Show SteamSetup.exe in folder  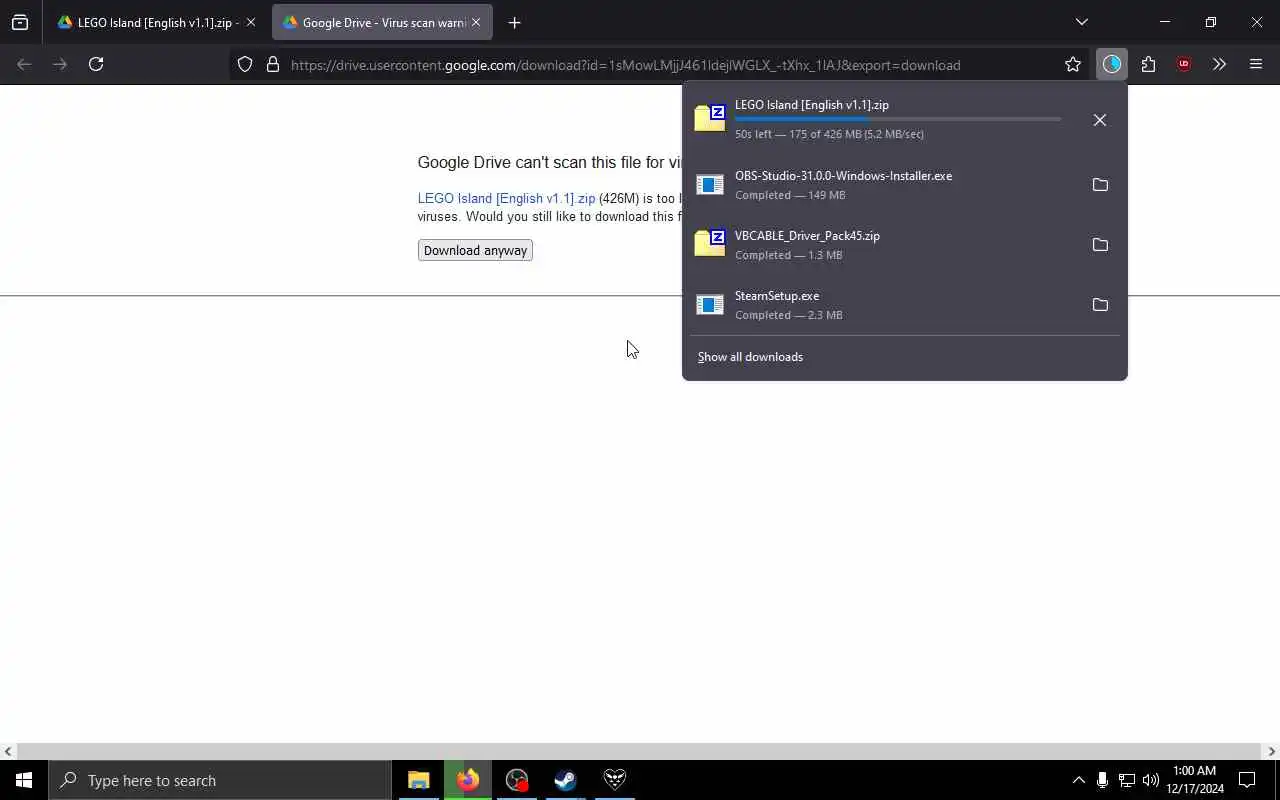[1100, 305]
